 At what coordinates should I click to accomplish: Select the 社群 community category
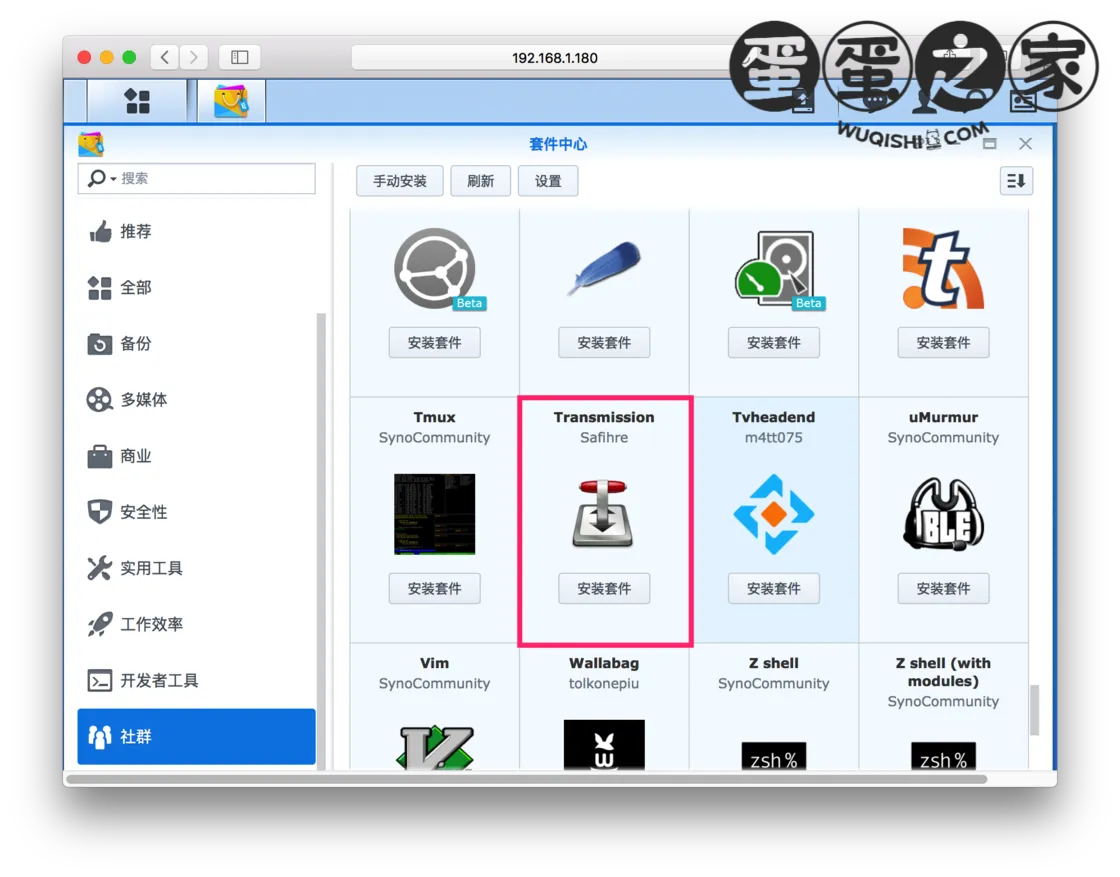[196, 736]
